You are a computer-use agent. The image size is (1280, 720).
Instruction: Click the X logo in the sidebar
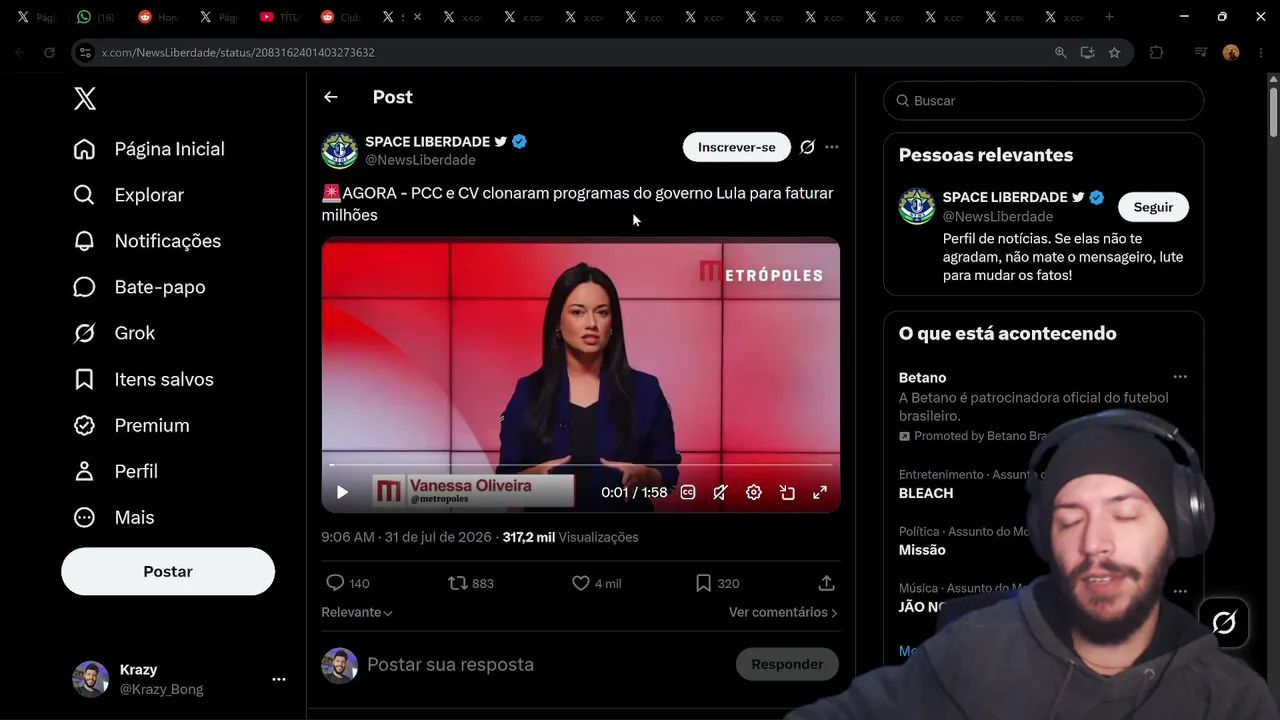[x=85, y=99]
